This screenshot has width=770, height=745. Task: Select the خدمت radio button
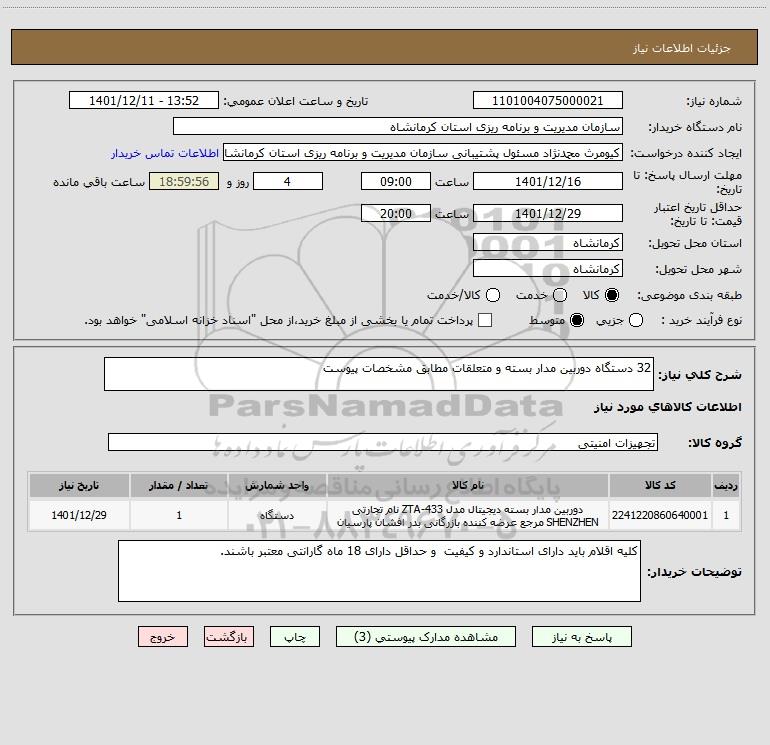(x=560, y=295)
